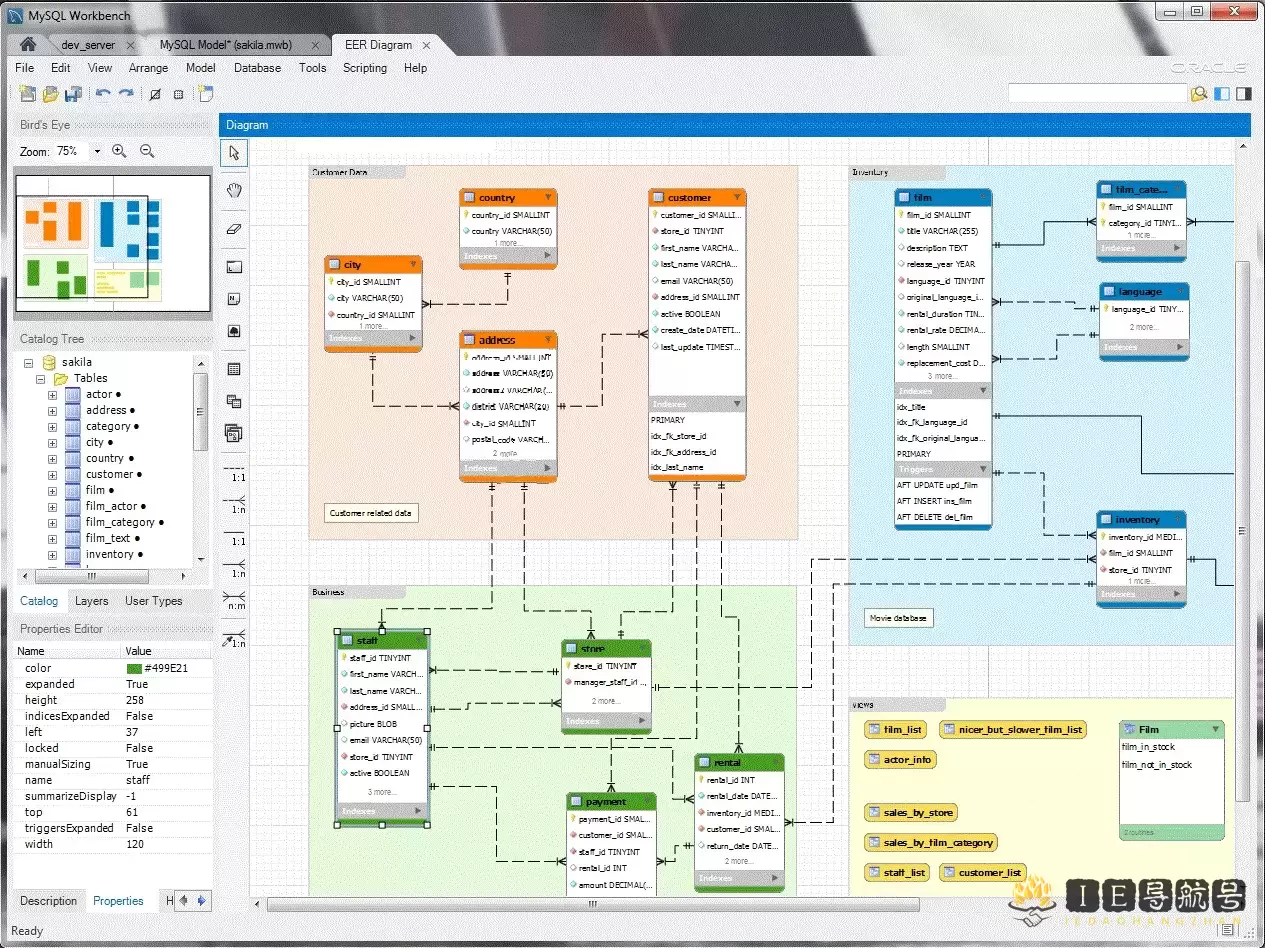Redo the last action
This screenshot has width=1265, height=948.
[126, 94]
